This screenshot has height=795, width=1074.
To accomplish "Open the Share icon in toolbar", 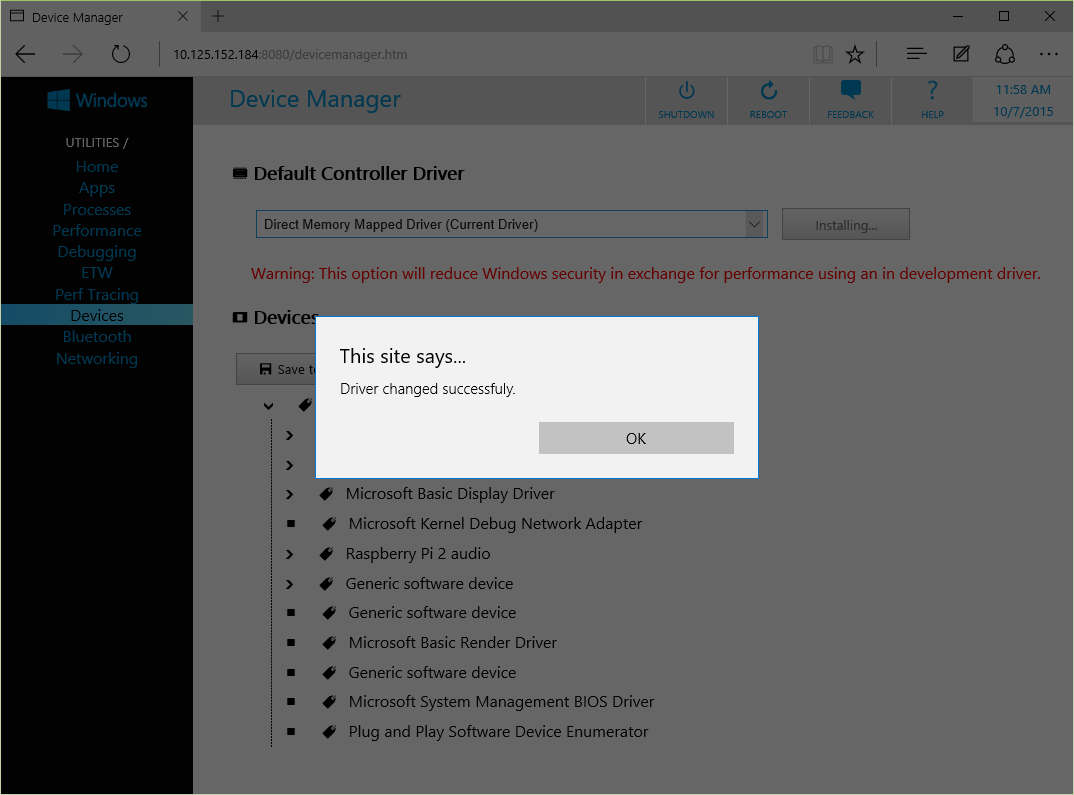I will point(1005,54).
